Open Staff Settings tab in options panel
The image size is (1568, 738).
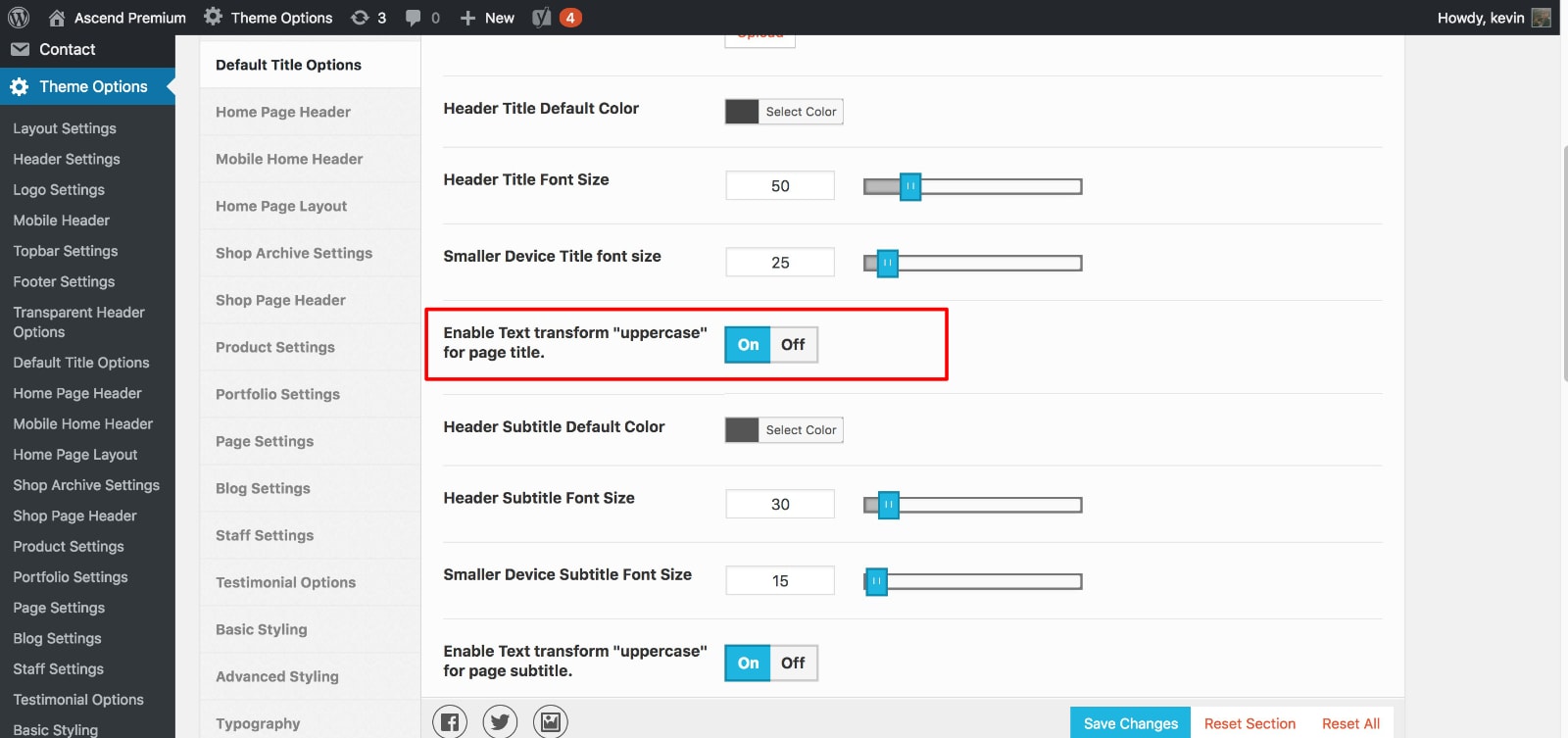point(310,535)
